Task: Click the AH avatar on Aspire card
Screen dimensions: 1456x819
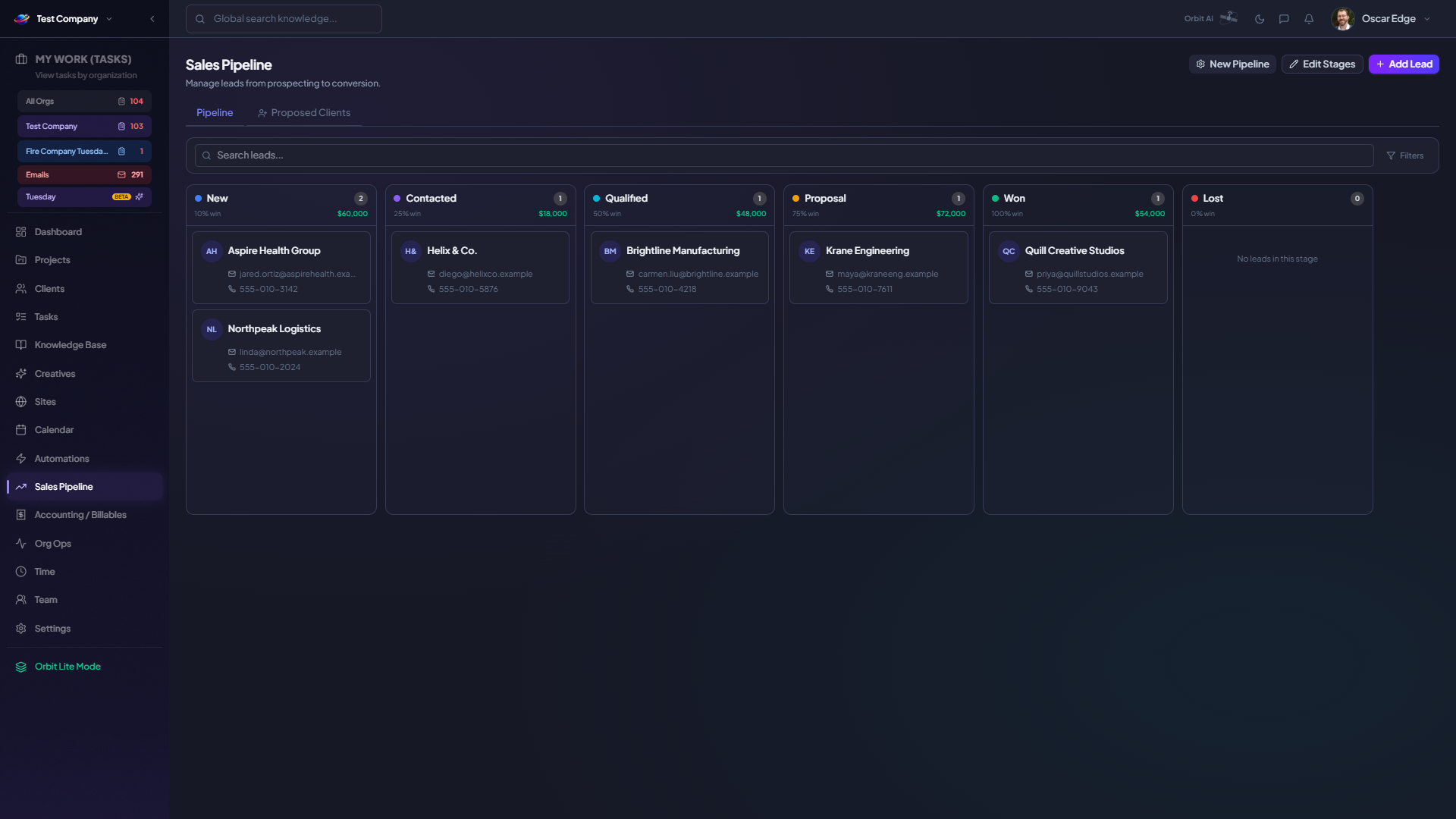Action: 212,251
